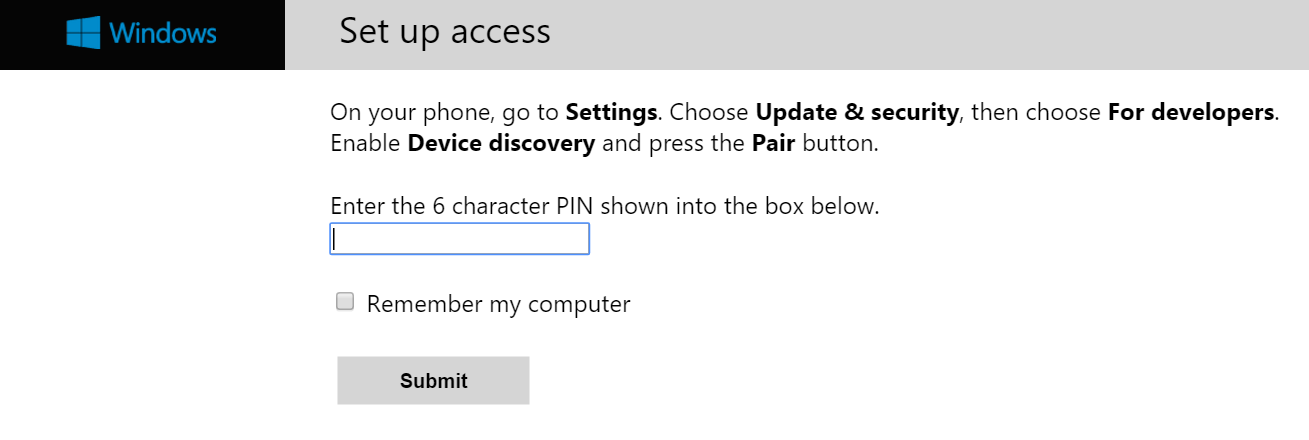Click the Windows wordmark text
Viewport: 1309px width, 440px height.
[163, 33]
